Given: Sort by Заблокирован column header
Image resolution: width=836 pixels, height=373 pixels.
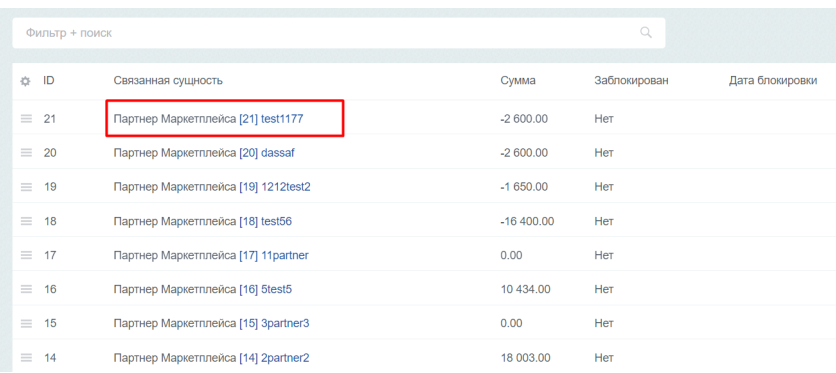Looking at the screenshot, I should coord(631,81).
